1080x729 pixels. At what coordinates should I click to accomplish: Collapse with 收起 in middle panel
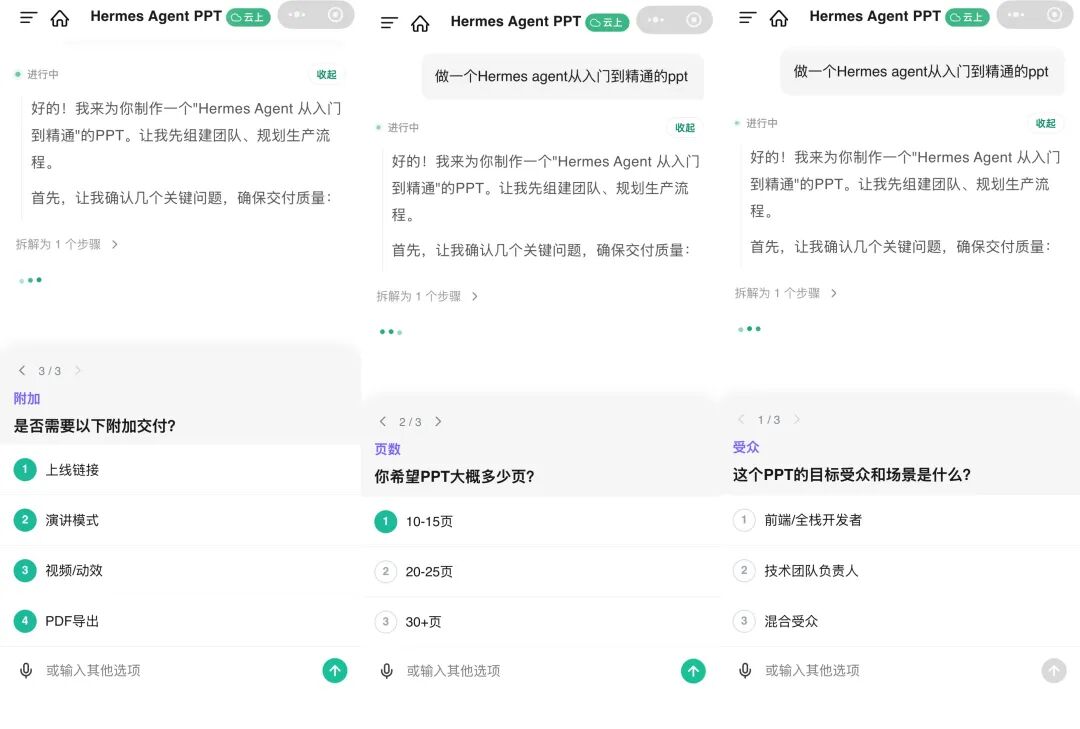click(685, 127)
